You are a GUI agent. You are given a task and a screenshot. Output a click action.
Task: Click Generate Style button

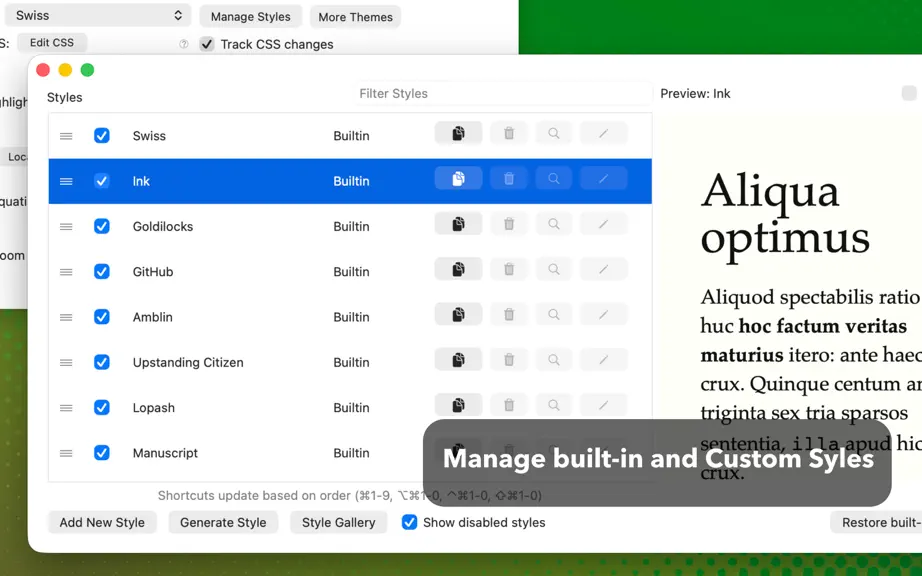tap(223, 522)
